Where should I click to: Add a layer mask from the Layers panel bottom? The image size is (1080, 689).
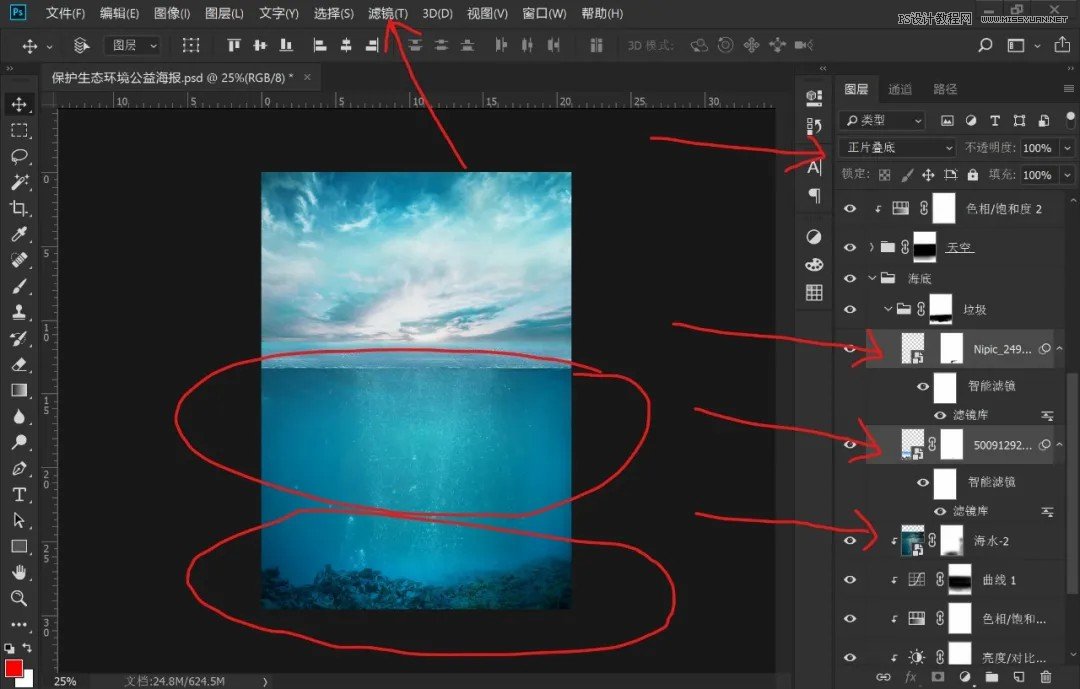(938, 678)
